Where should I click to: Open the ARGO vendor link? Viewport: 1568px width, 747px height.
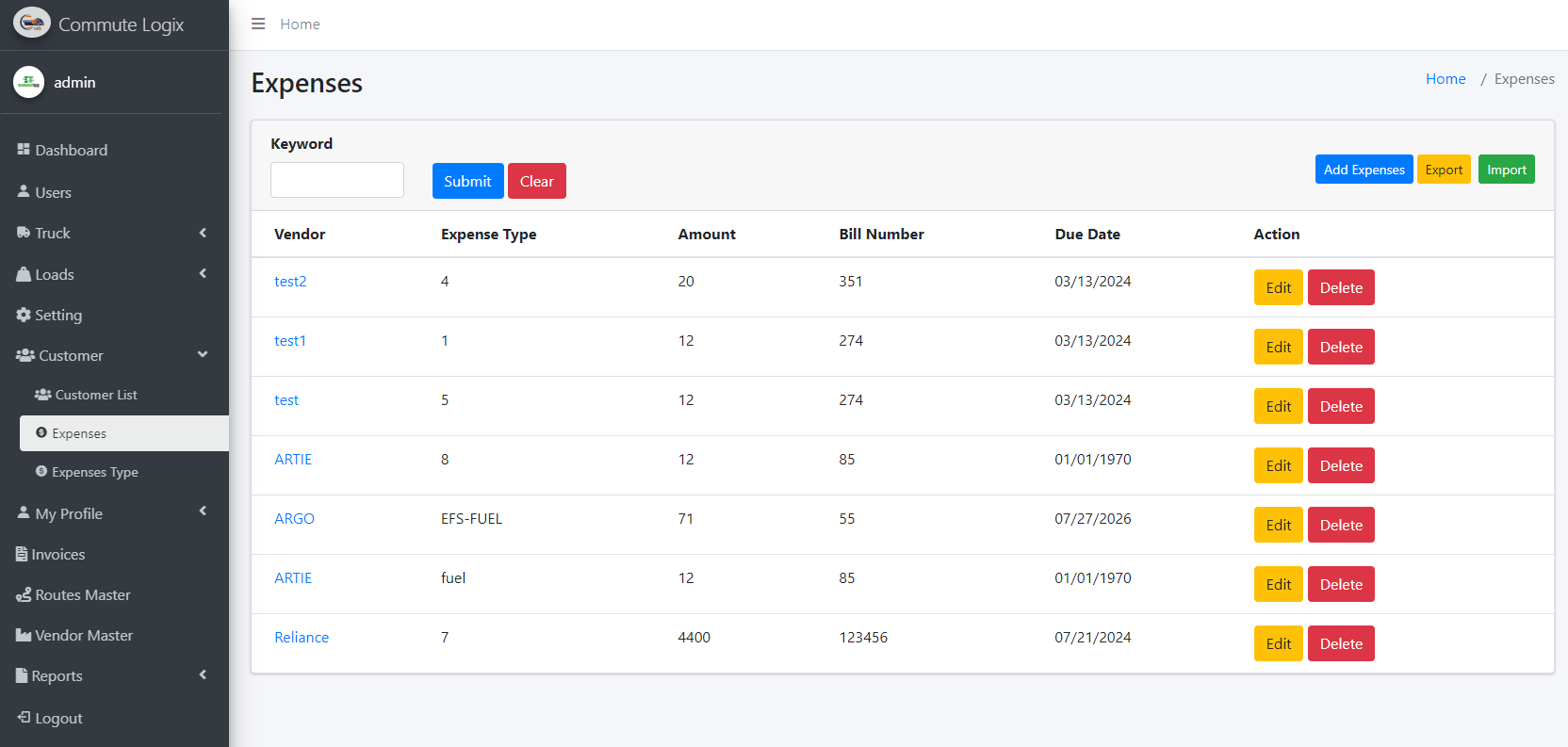(x=294, y=518)
